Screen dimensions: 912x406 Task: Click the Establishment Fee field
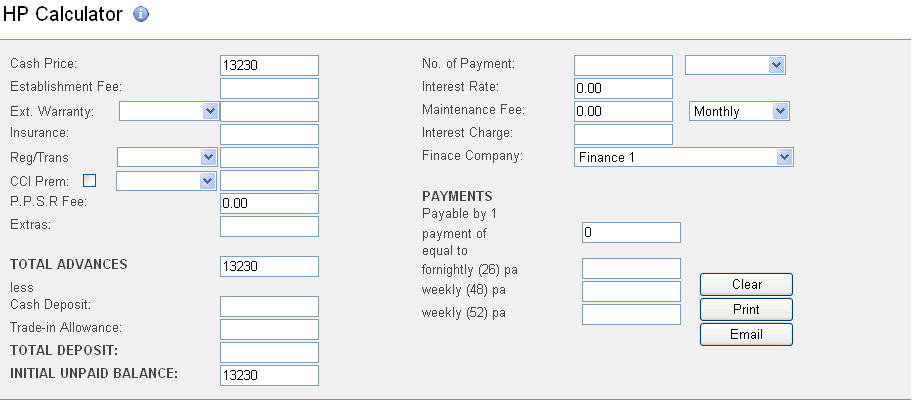click(269, 88)
